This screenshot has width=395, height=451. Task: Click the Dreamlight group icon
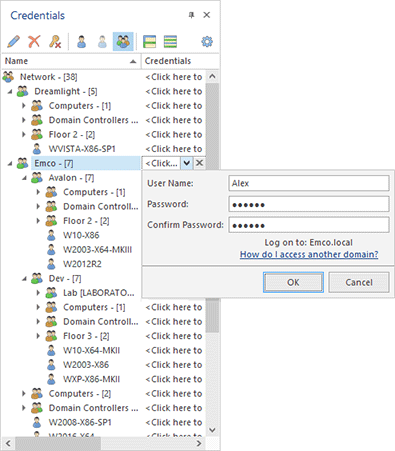pyautogui.click(x=23, y=91)
